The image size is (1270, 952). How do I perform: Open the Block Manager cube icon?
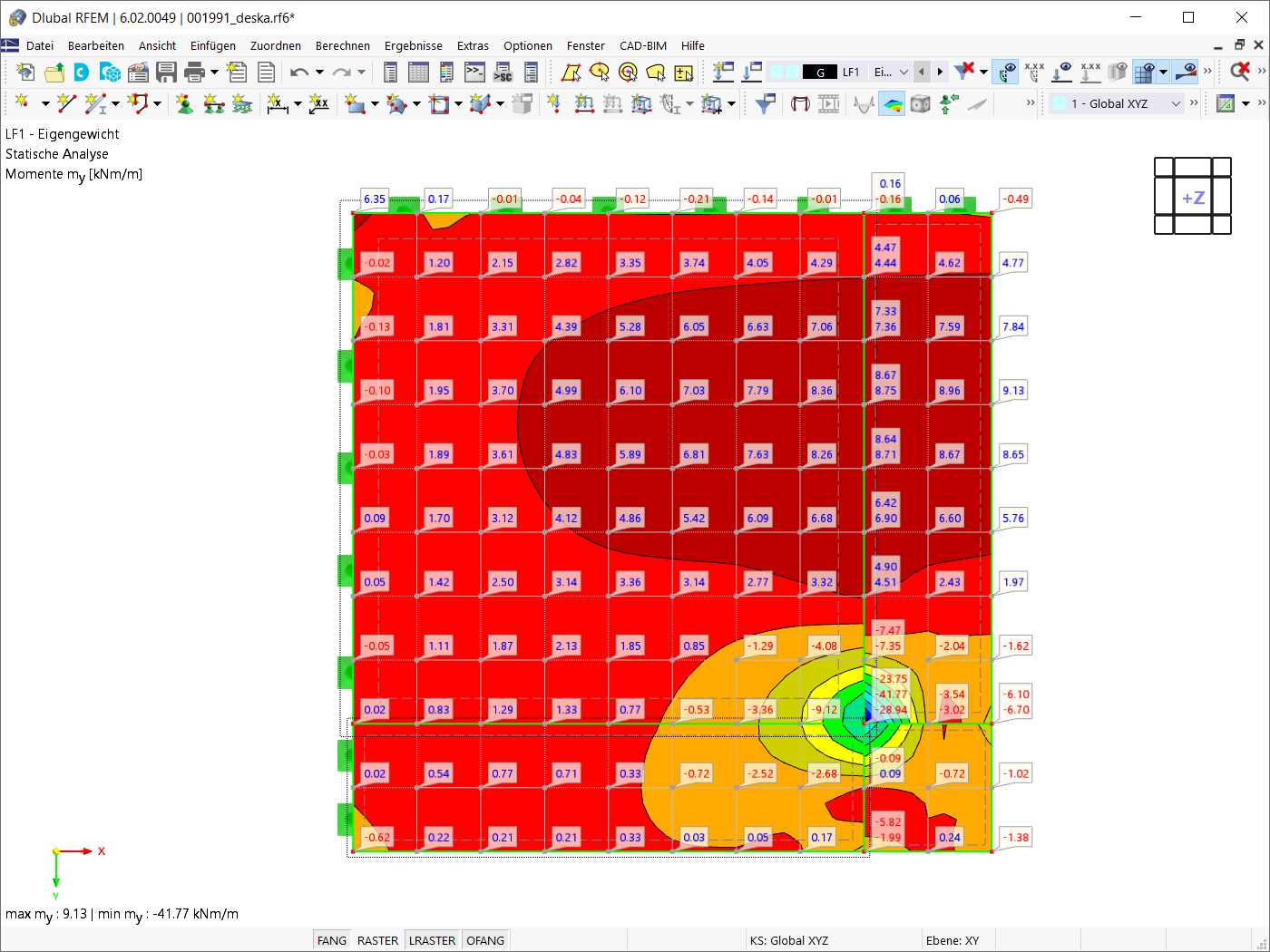pos(111,72)
